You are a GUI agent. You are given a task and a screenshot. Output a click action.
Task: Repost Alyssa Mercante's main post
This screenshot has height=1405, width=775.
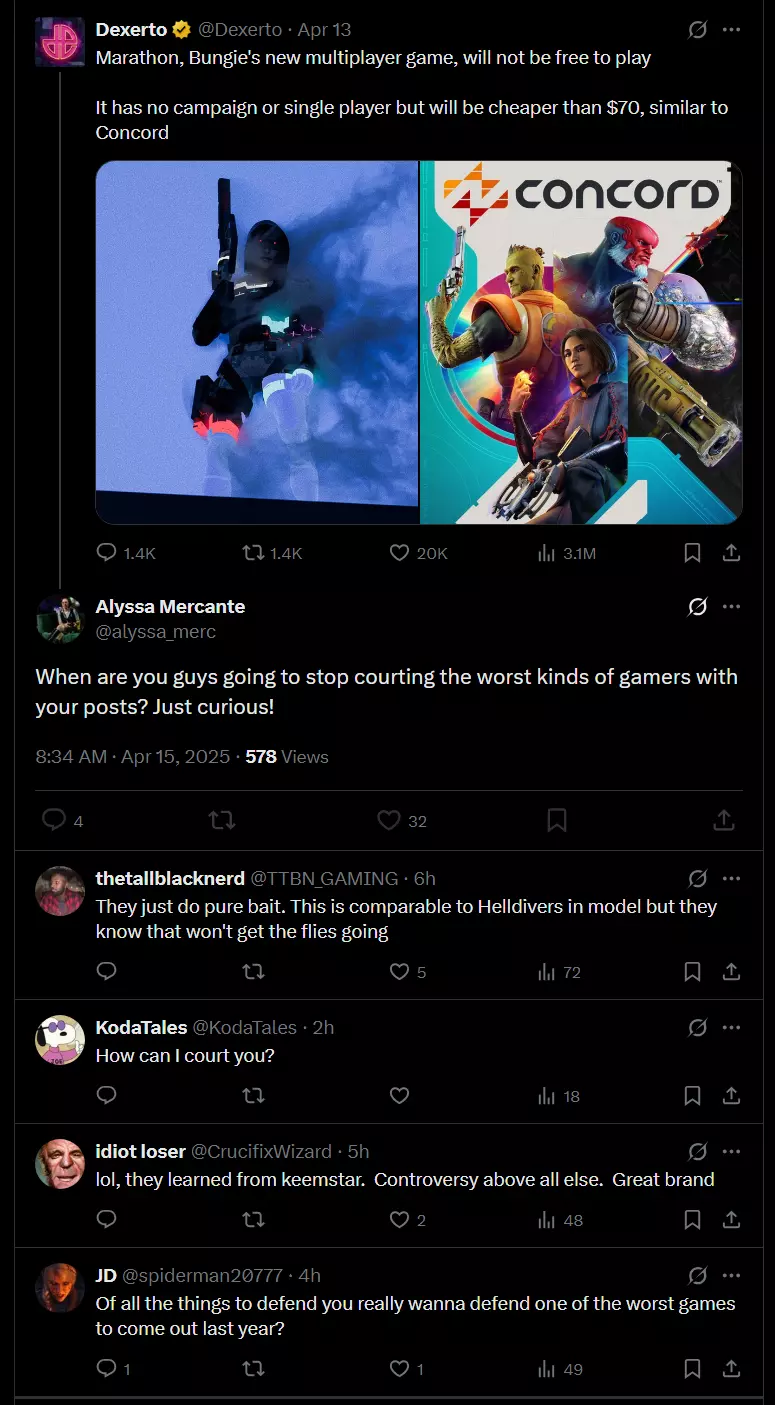(x=221, y=820)
